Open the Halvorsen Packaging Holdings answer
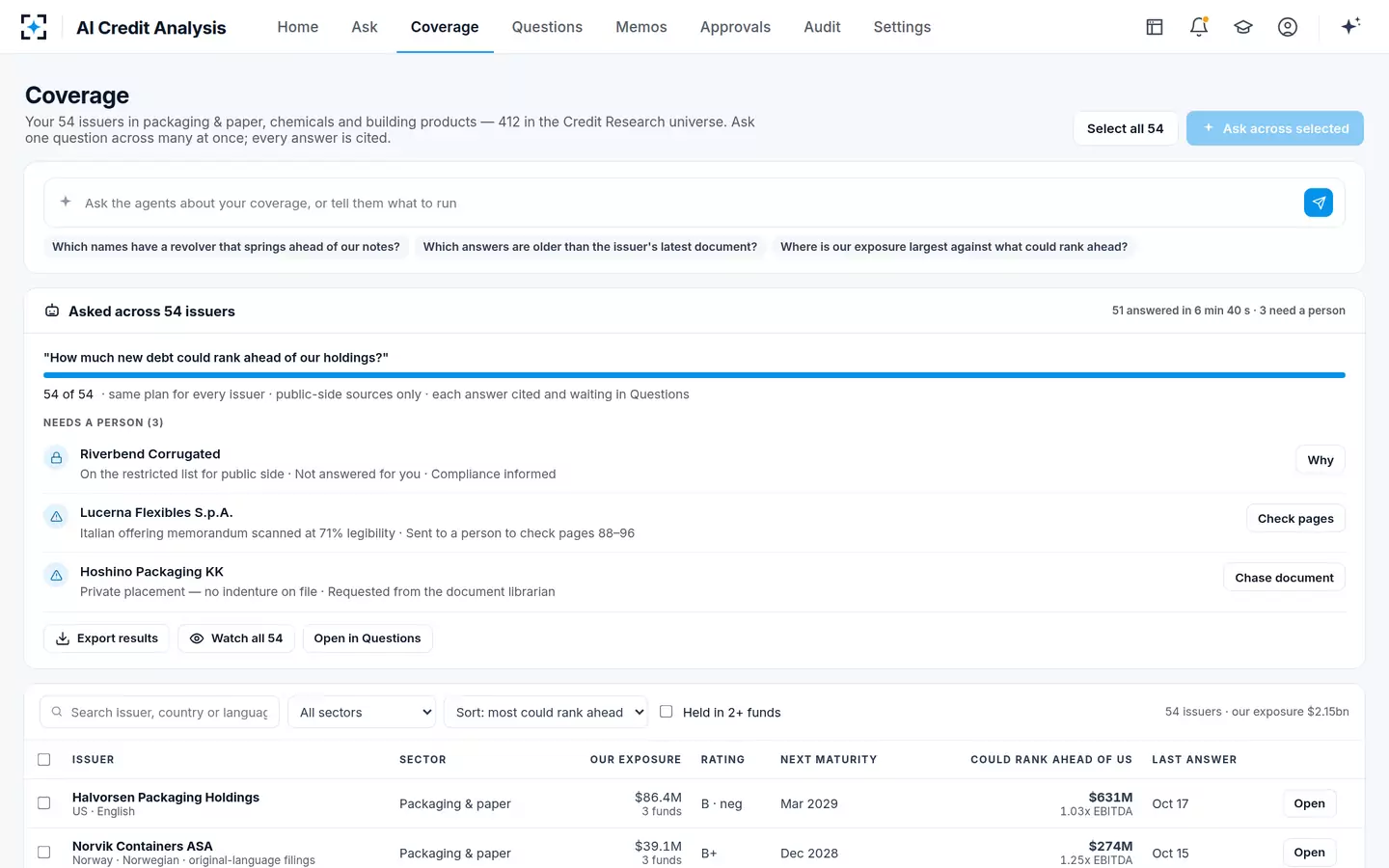Image resolution: width=1389 pixels, height=868 pixels. [x=1309, y=803]
